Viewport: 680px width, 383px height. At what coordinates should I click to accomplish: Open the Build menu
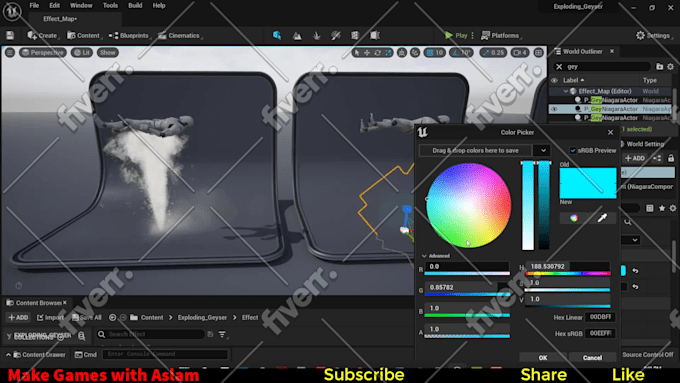point(135,6)
